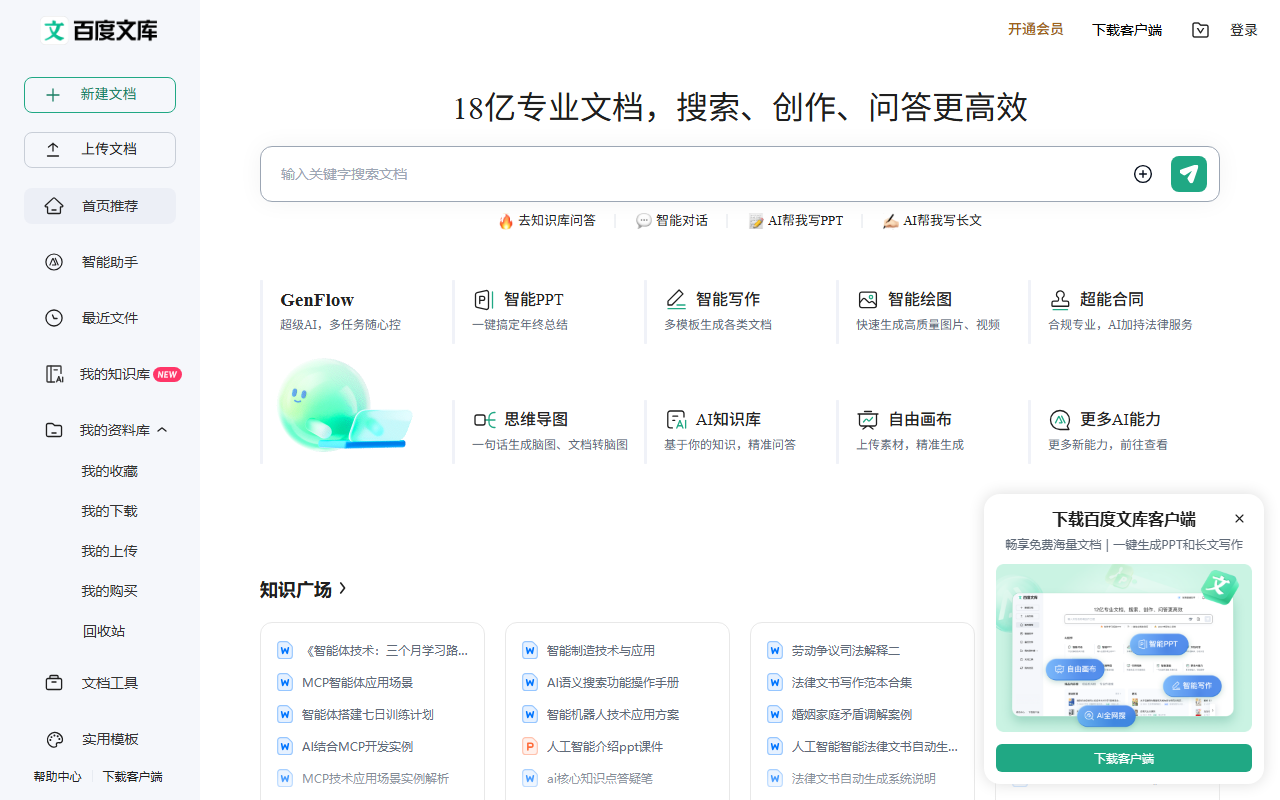
Task: Open document 智能体搭建七日训练计划
Action: coord(368,714)
